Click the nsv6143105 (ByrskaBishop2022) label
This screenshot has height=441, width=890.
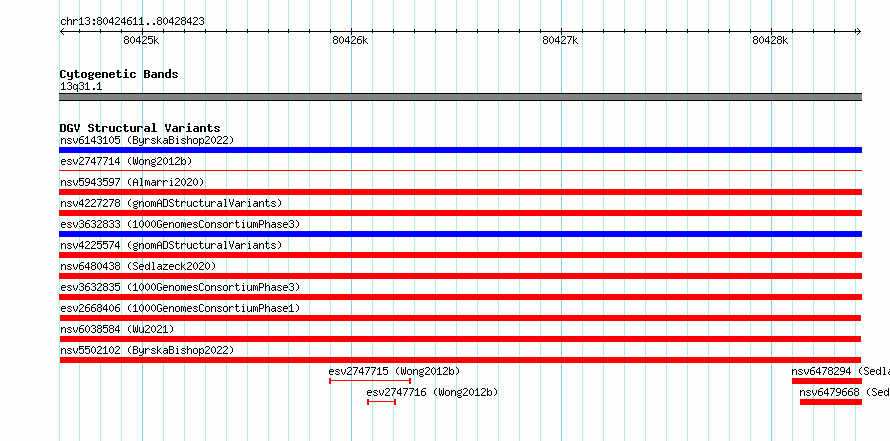[147, 140]
